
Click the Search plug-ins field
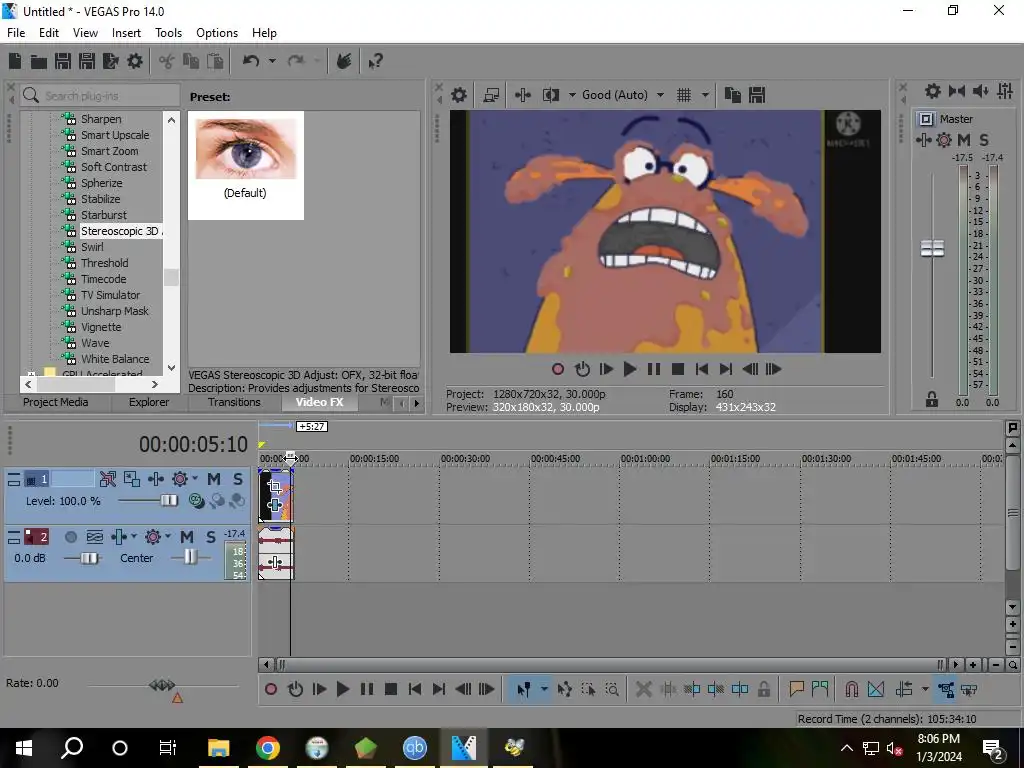point(100,95)
